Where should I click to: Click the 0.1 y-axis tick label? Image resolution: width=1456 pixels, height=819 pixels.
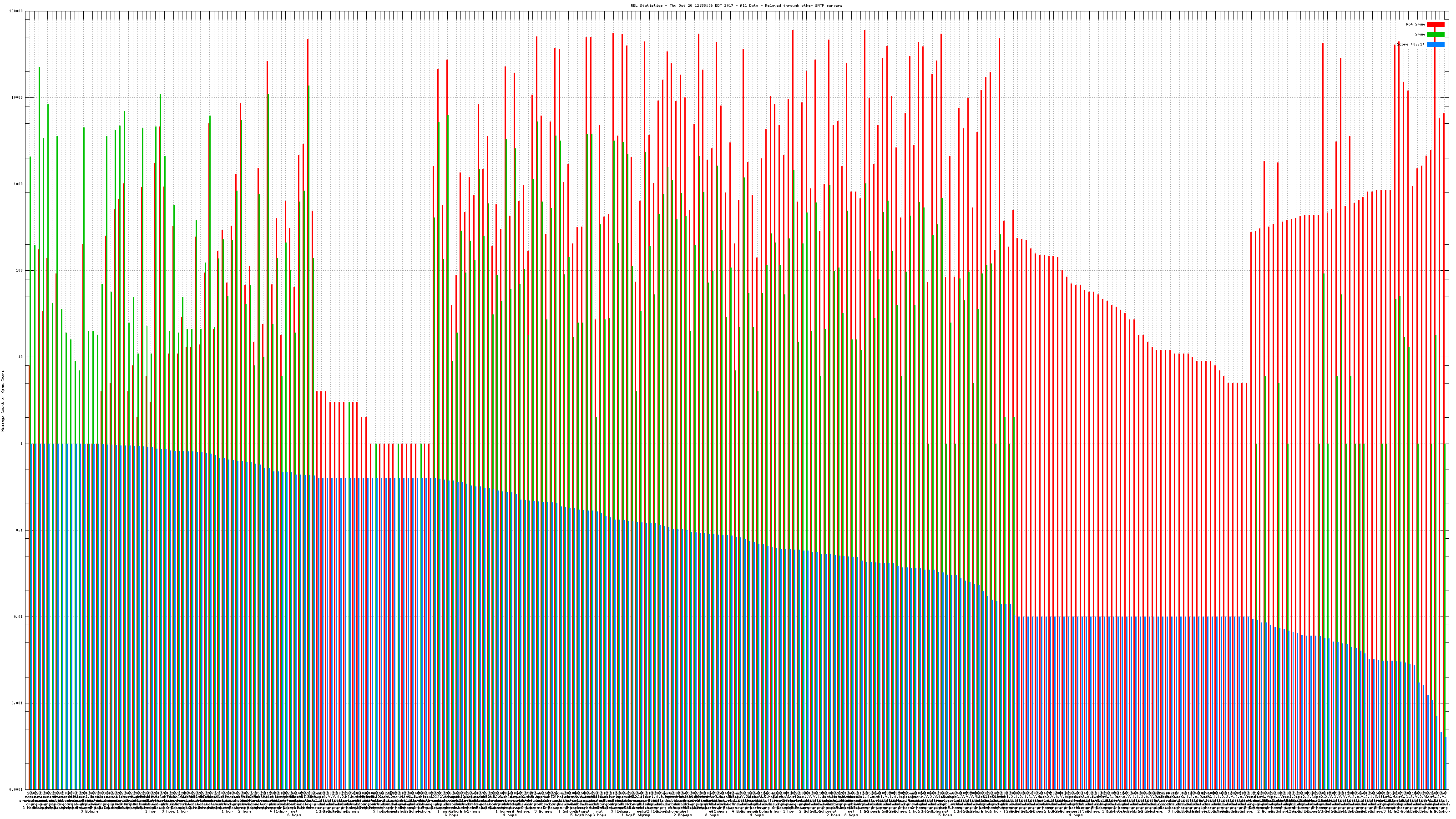(20, 530)
